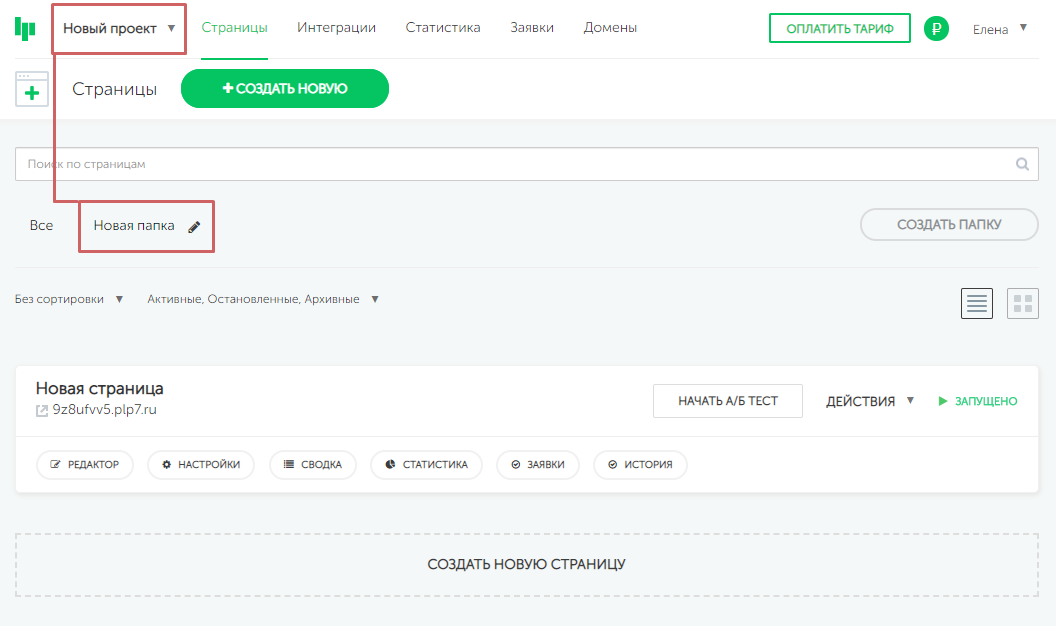Open the Редактор page editor
This screenshot has height=626, width=1056.
coord(85,465)
